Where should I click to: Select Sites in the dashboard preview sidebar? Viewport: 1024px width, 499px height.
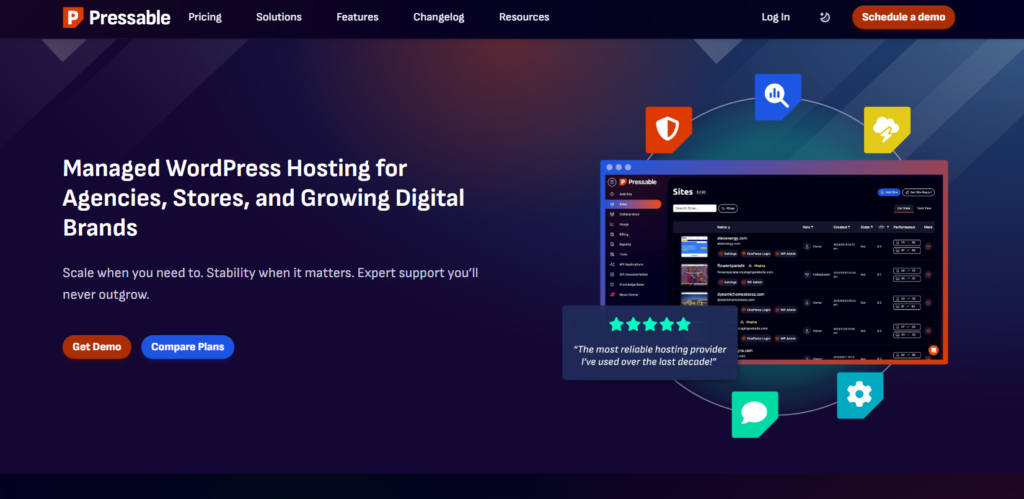(x=633, y=204)
